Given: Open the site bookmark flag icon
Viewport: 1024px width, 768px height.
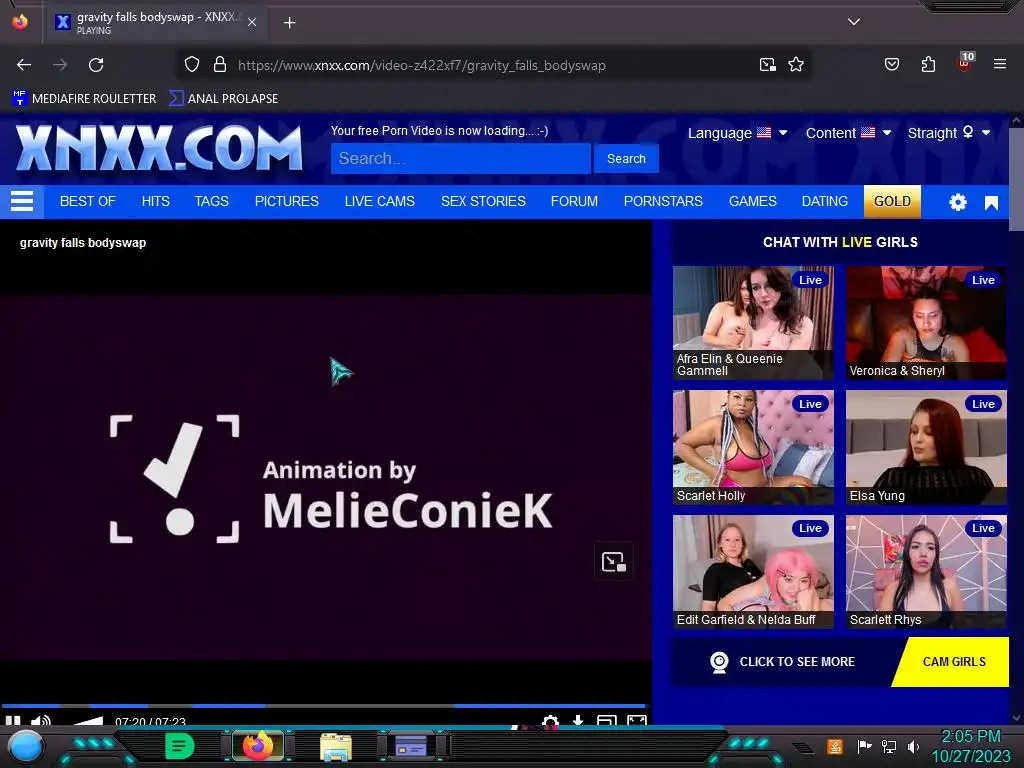Looking at the screenshot, I should pos(991,203).
